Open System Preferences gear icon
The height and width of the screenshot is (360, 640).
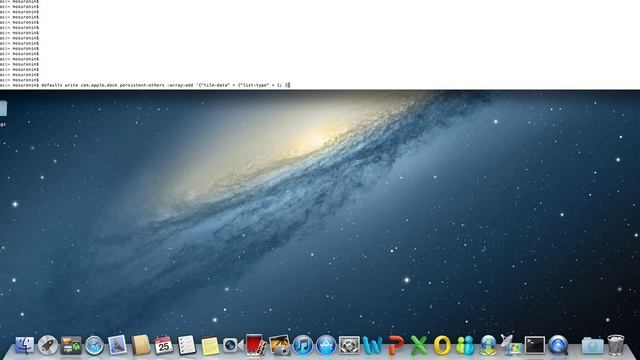click(x=349, y=345)
